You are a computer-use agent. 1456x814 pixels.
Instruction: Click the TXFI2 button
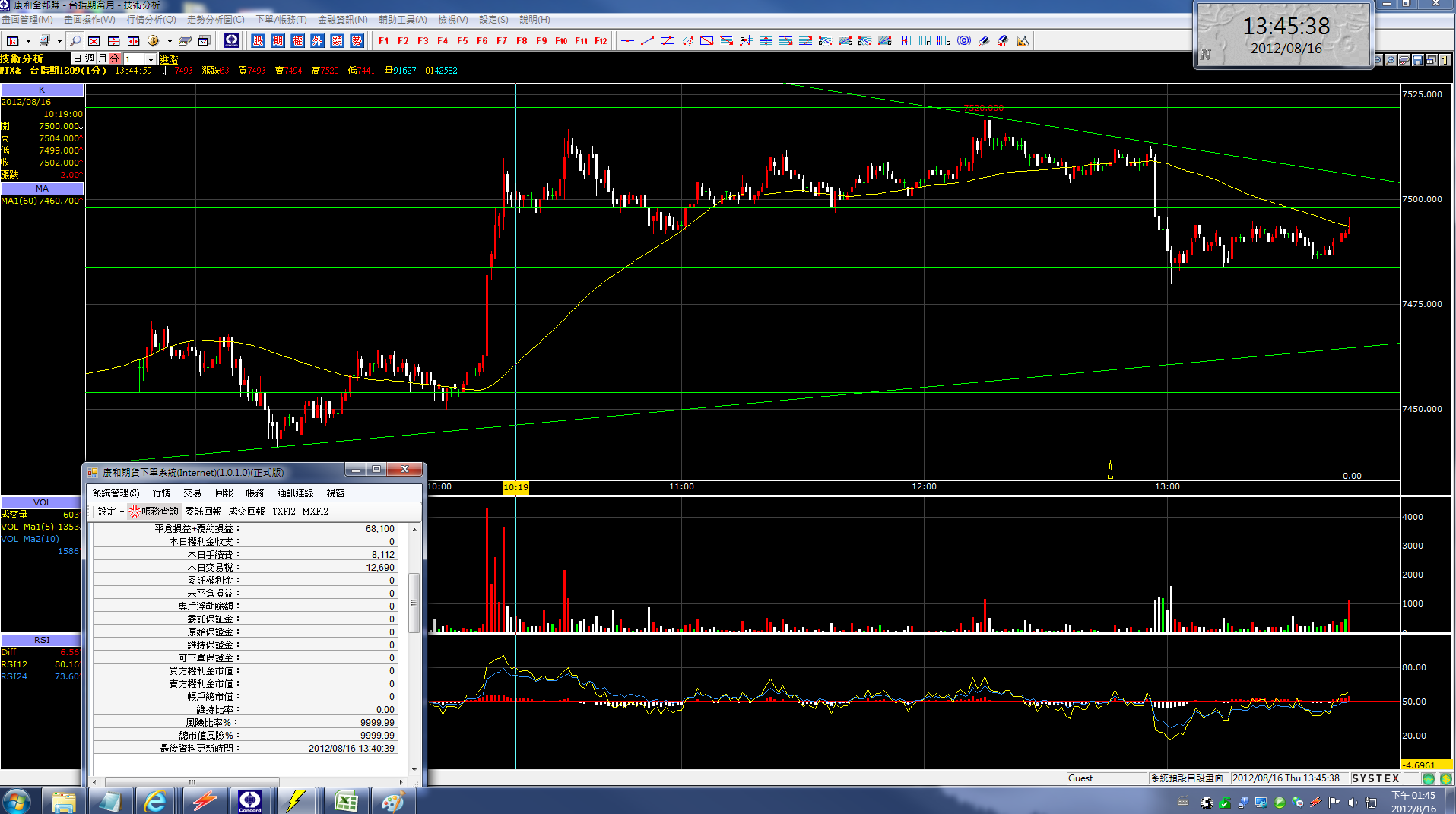click(x=284, y=512)
